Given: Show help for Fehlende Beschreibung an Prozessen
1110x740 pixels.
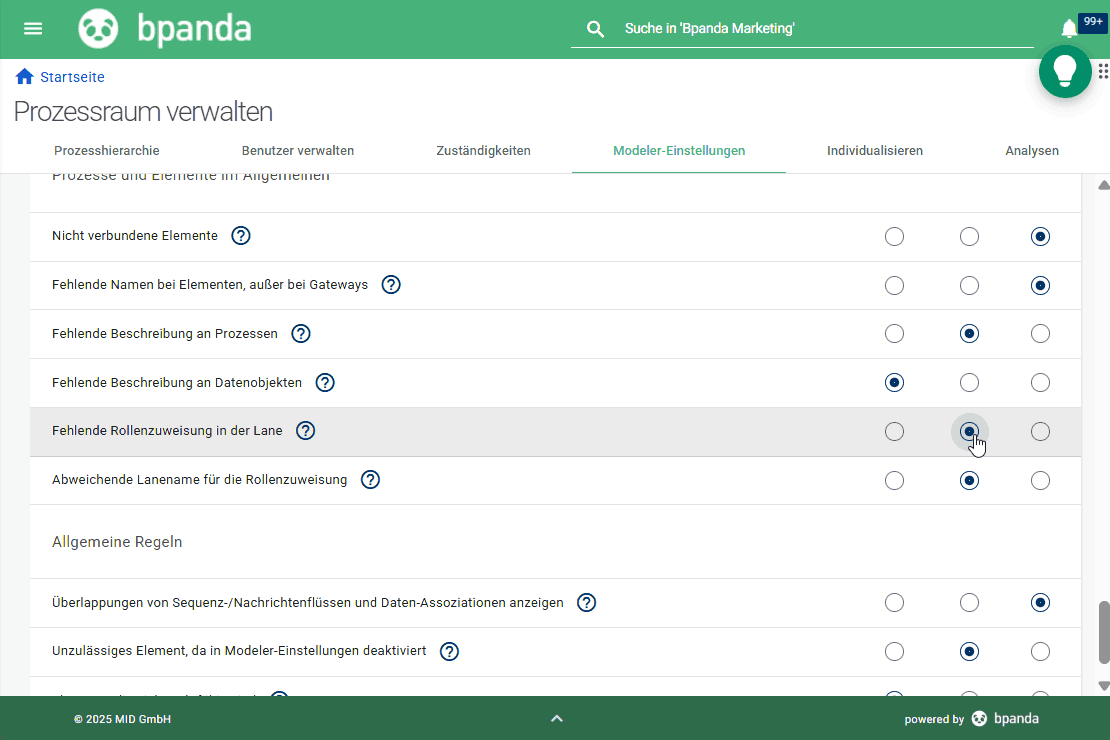Looking at the screenshot, I should 301,334.
